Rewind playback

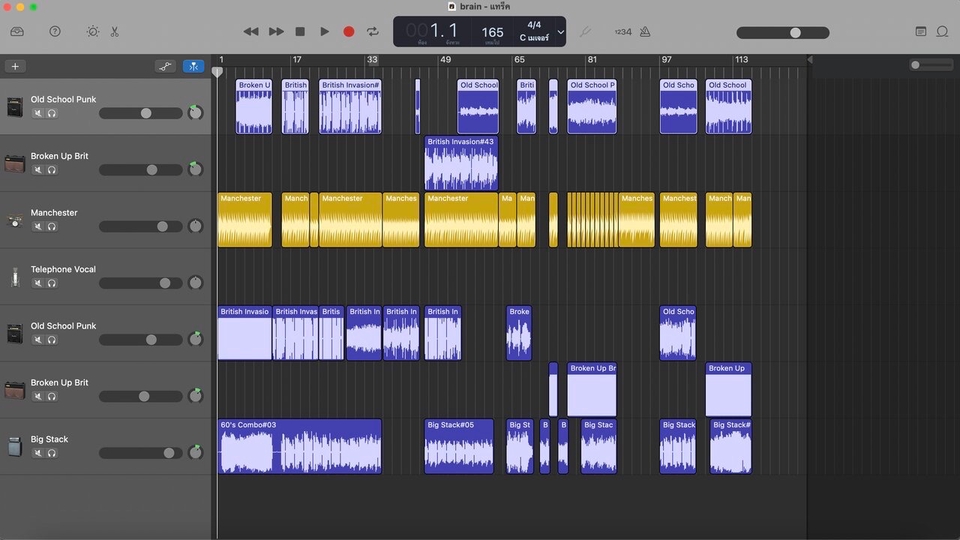[x=250, y=31]
